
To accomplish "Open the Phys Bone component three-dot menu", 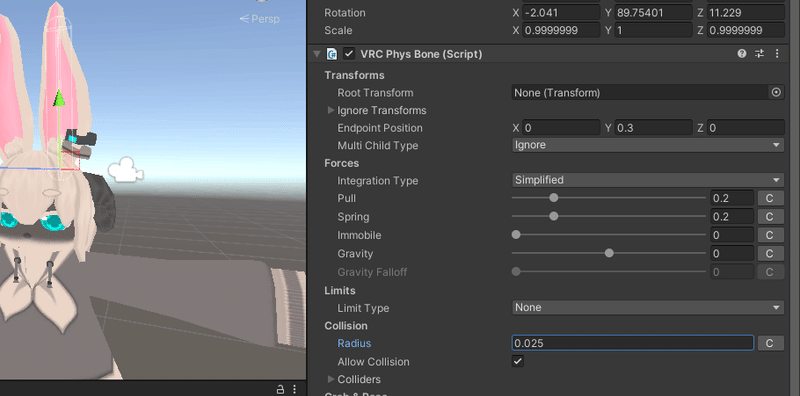I will 777,54.
